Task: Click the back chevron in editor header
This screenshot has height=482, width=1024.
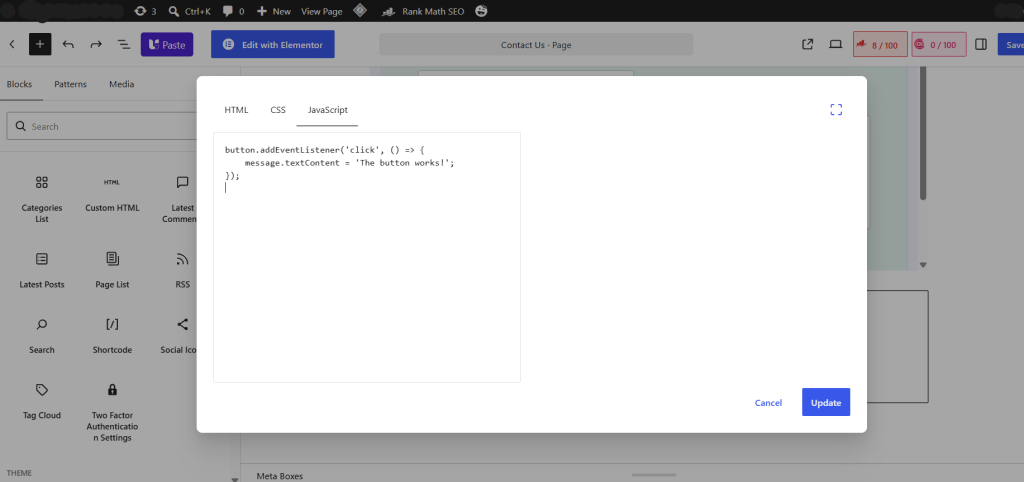Action: click(x=12, y=44)
